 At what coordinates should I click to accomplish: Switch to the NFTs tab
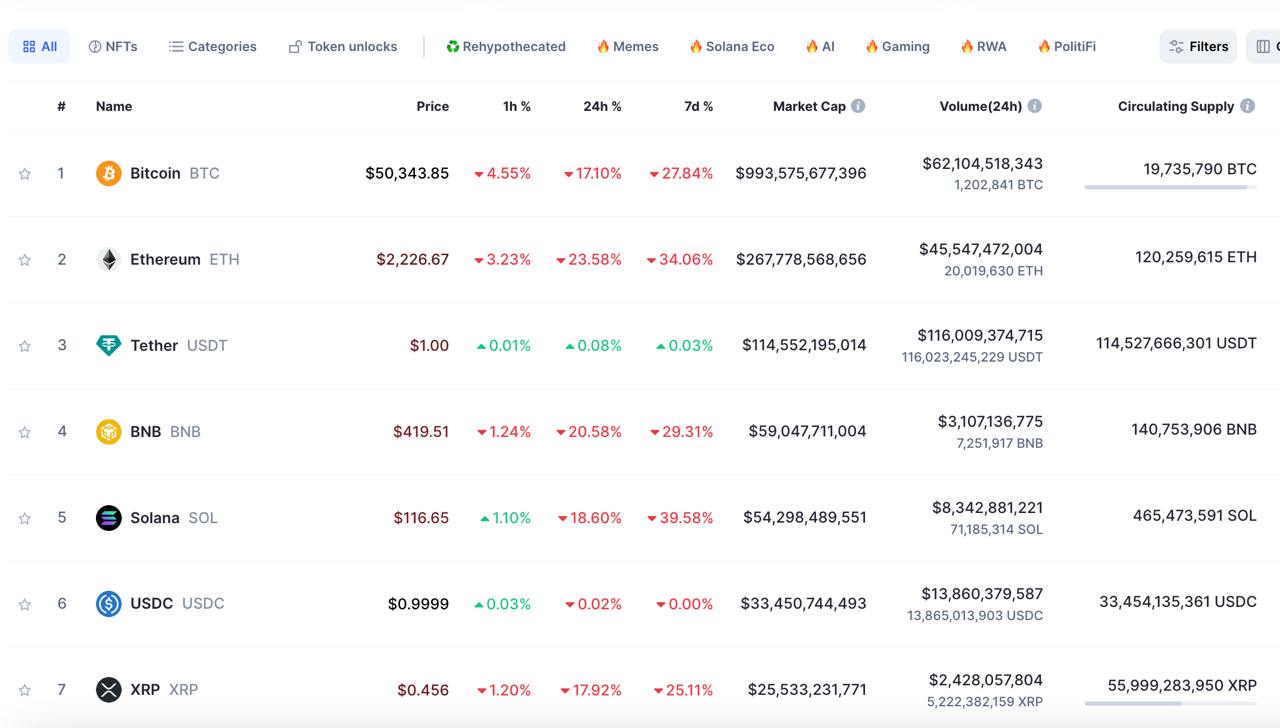point(113,46)
